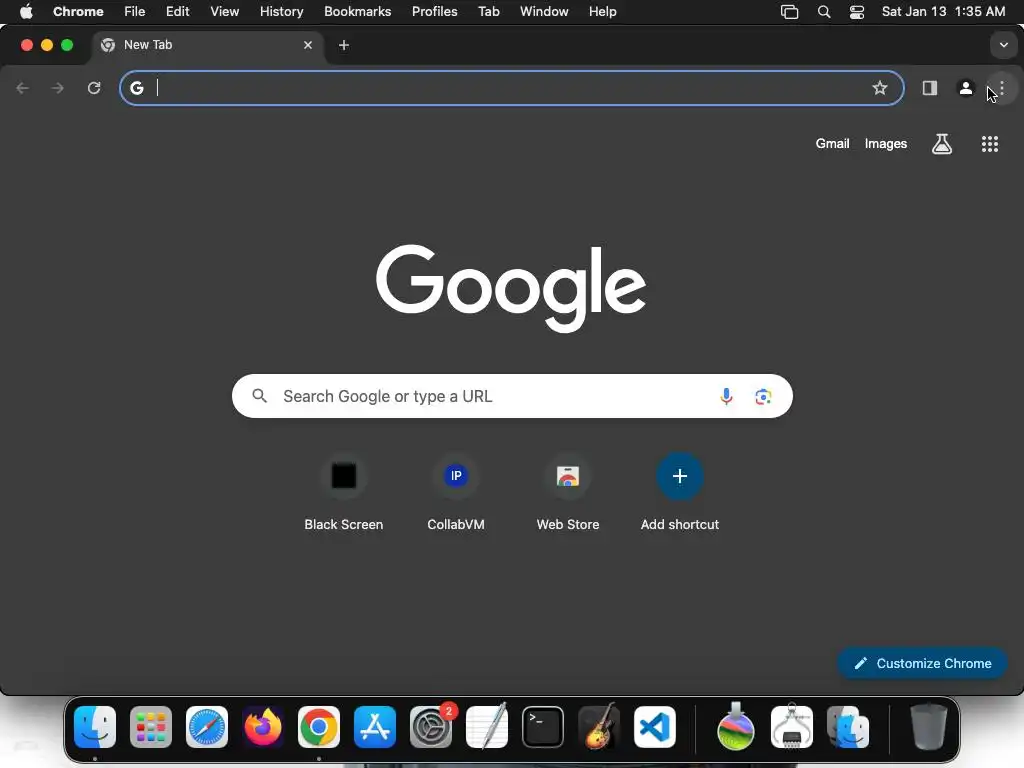Open Launchpad from the Dock
The height and width of the screenshot is (768, 1024).
(x=151, y=727)
